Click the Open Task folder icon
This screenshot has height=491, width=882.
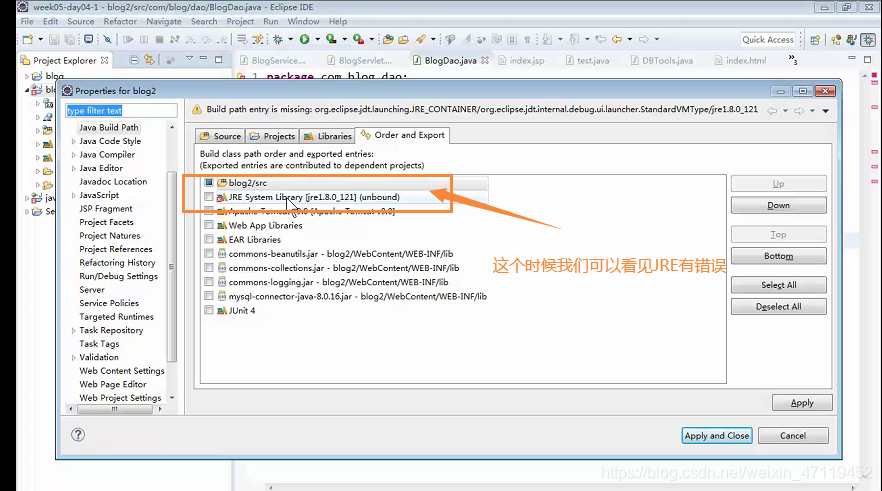click(403, 39)
